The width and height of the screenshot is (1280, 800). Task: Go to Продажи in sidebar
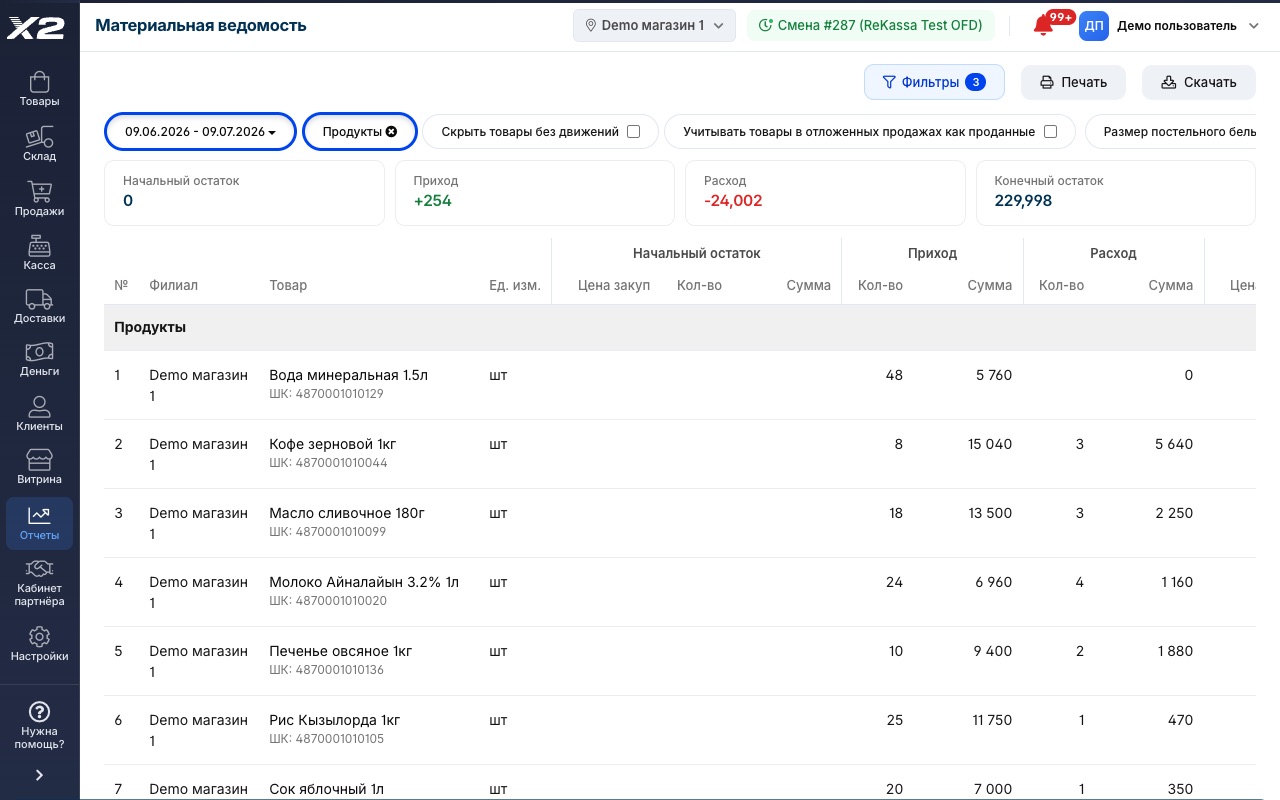pyautogui.click(x=39, y=199)
